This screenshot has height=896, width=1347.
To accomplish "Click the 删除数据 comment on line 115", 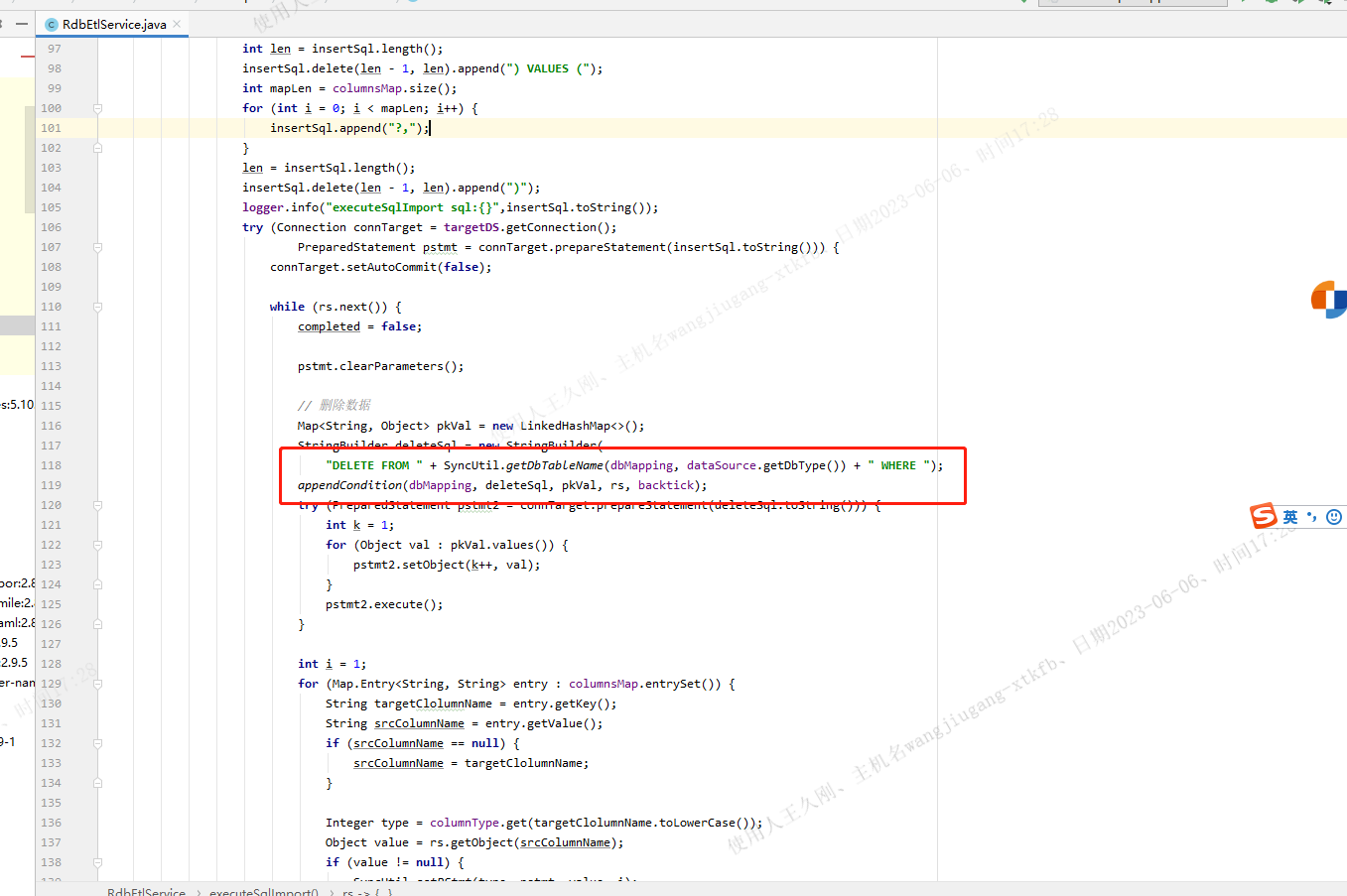I will click(344, 406).
